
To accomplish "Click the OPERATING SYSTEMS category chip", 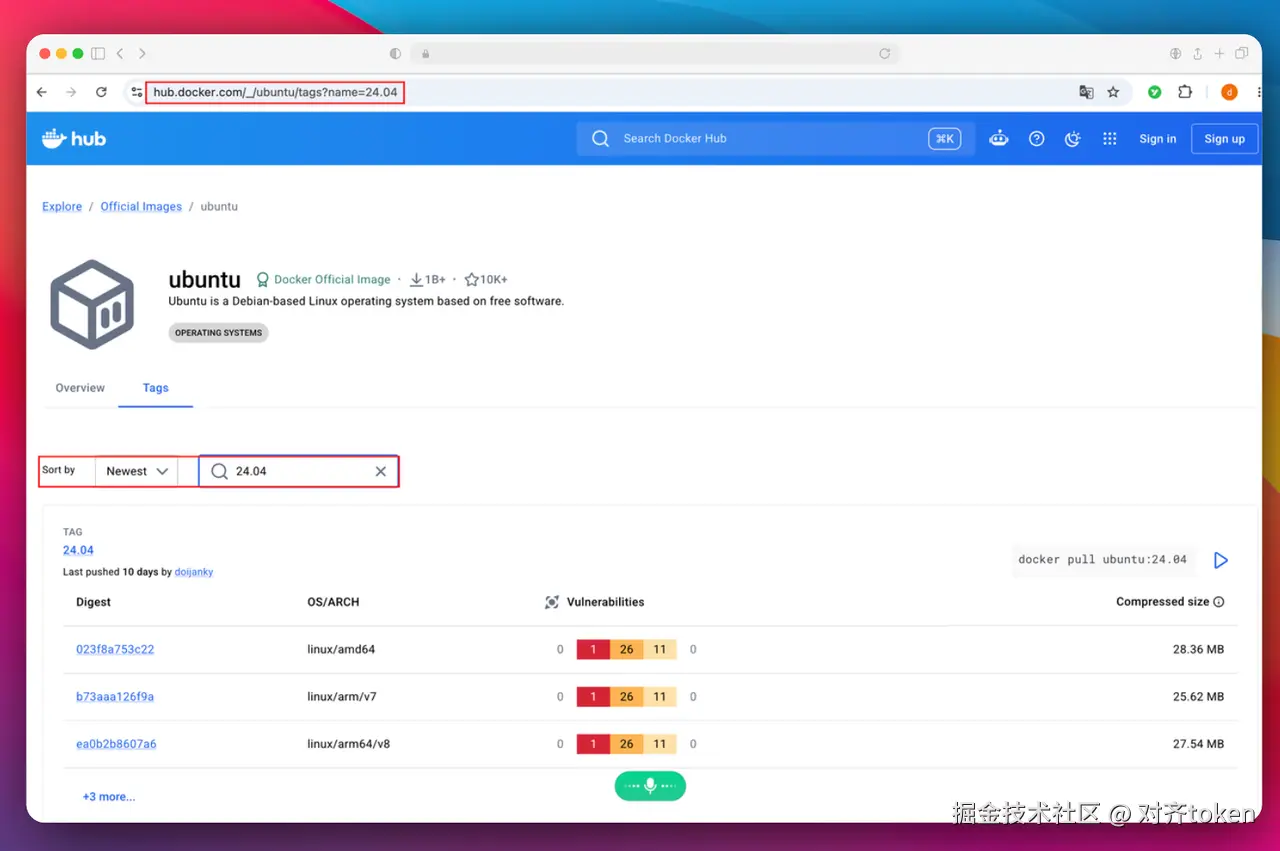I will [x=218, y=333].
